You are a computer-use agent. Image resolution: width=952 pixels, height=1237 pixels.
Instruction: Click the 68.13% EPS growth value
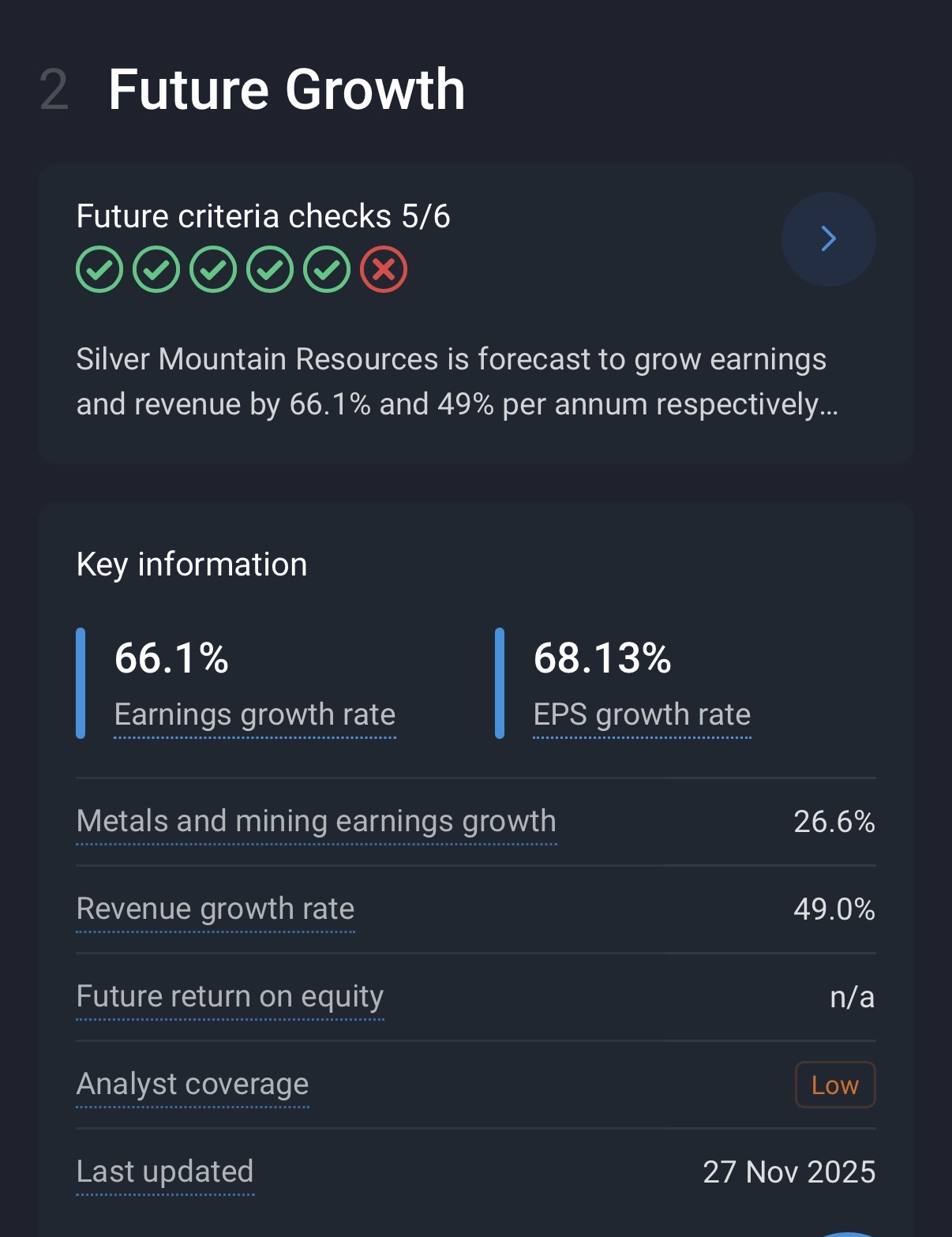[602, 658]
